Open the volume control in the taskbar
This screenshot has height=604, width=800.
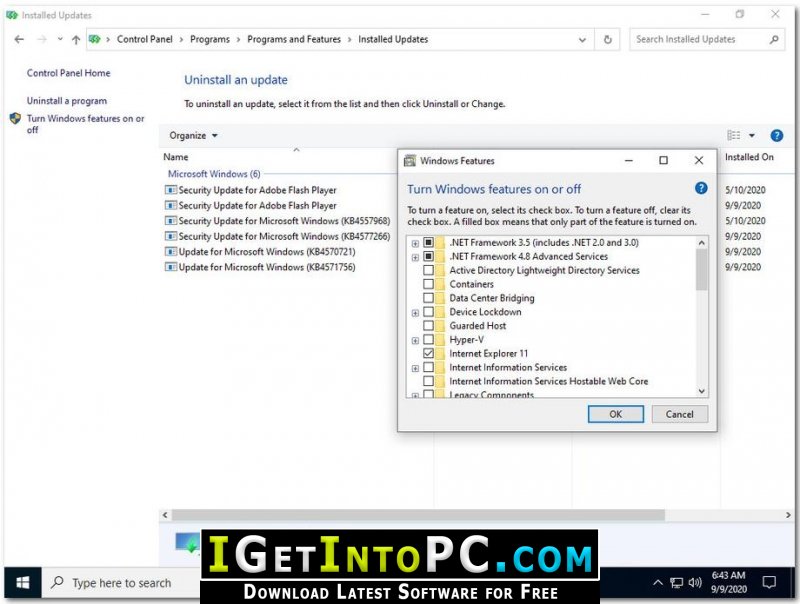pyautogui.click(x=695, y=583)
